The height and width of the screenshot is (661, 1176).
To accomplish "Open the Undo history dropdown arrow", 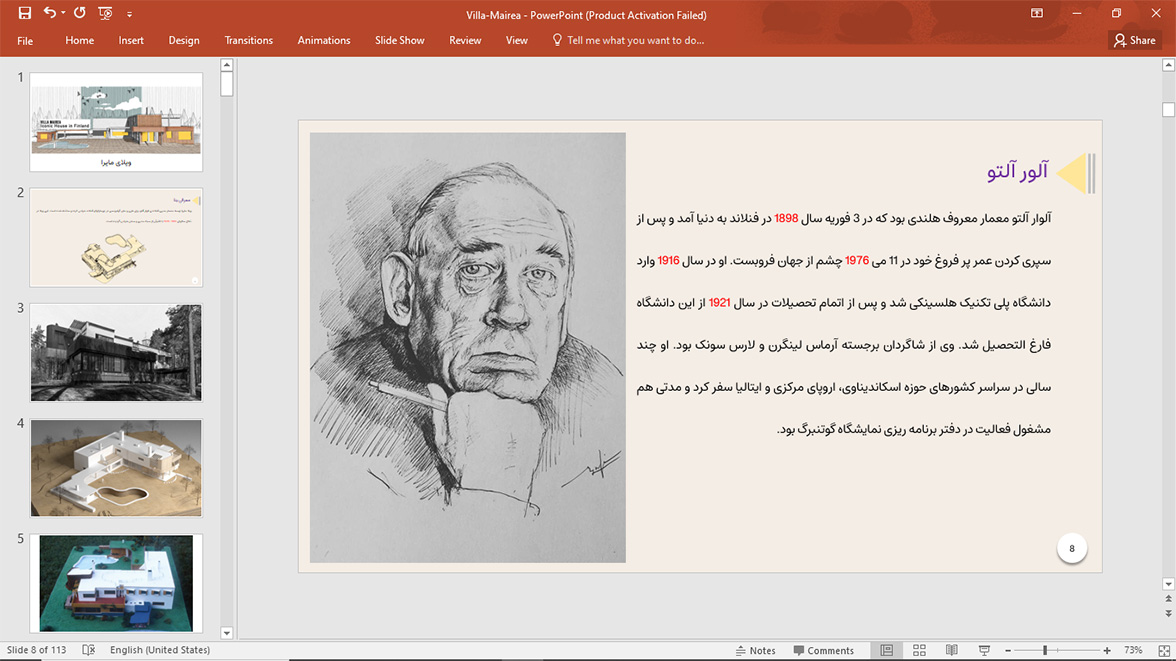I will click(63, 14).
